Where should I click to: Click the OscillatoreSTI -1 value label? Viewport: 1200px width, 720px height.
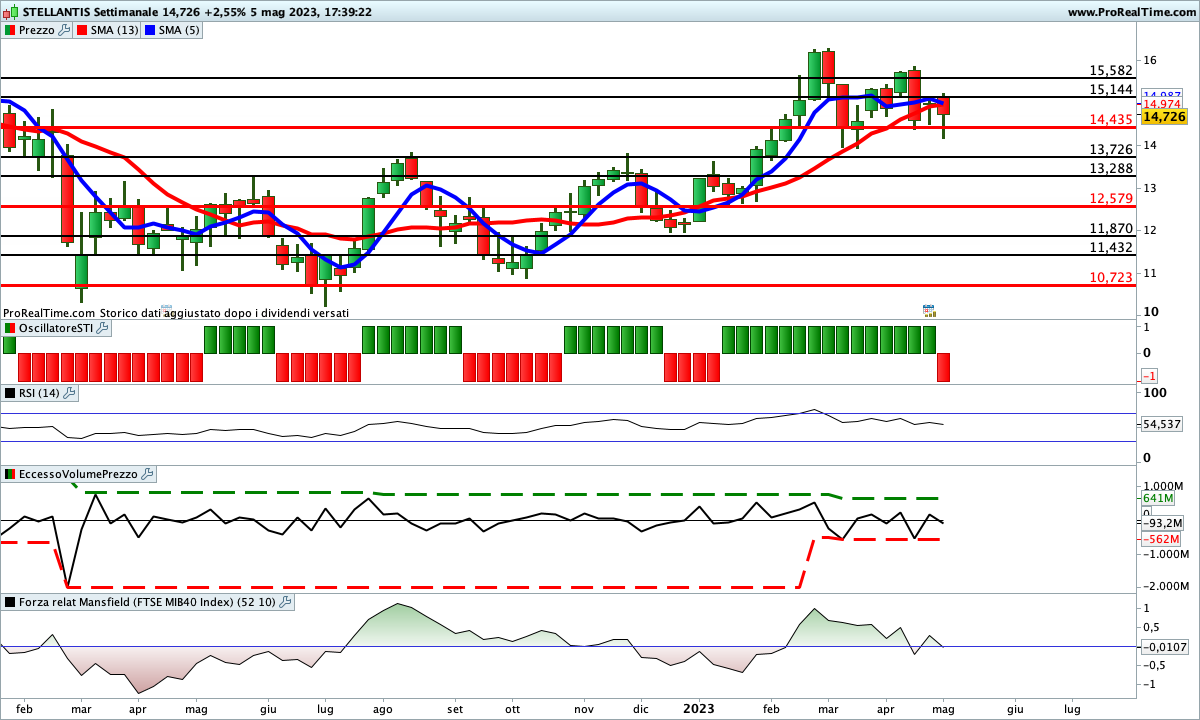[x=1150, y=375]
